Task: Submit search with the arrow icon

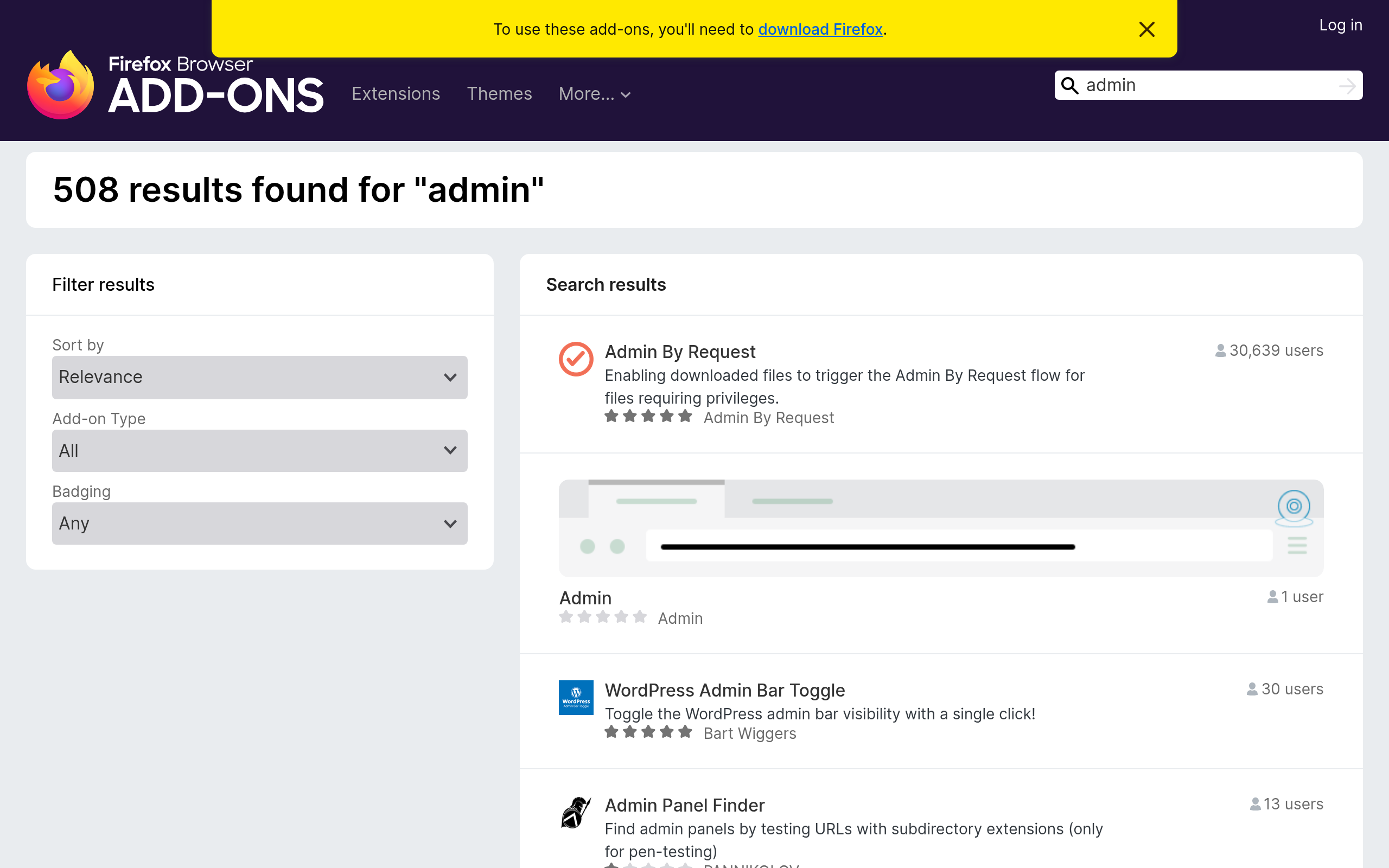Action: (x=1347, y=86)
